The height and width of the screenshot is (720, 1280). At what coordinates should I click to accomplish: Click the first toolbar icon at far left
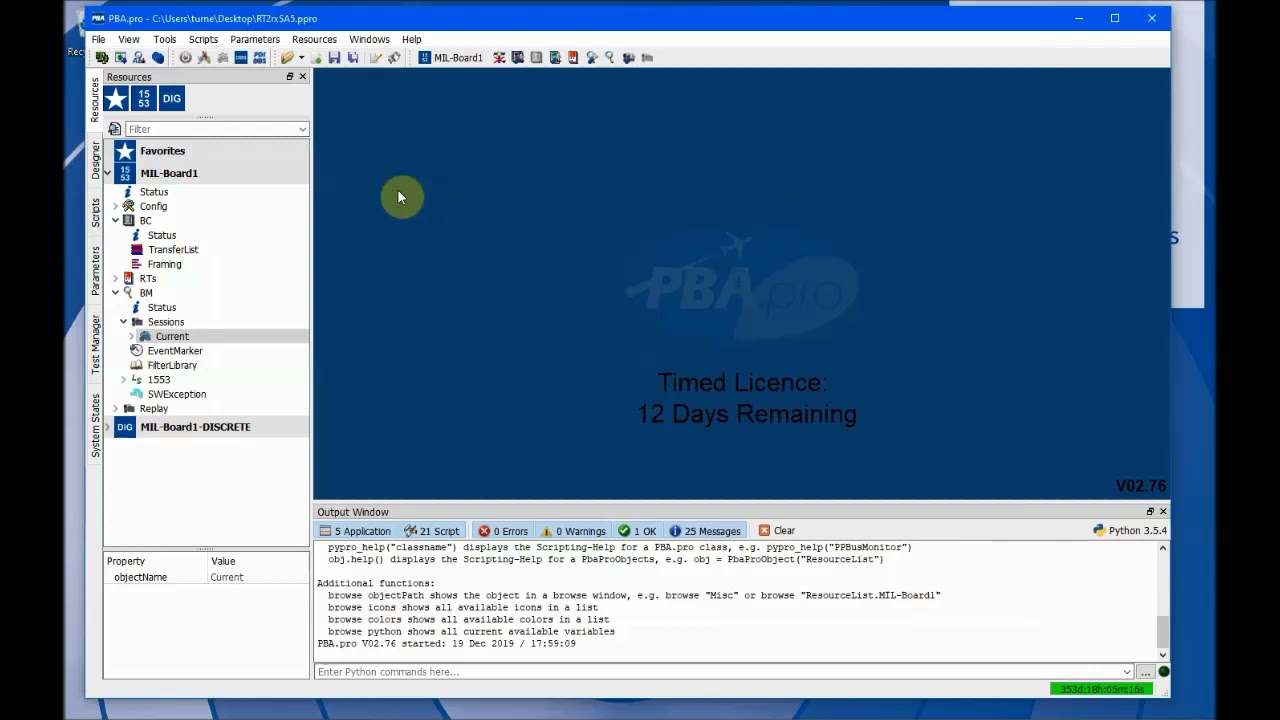pyautogui.click(x=101, y=58)
